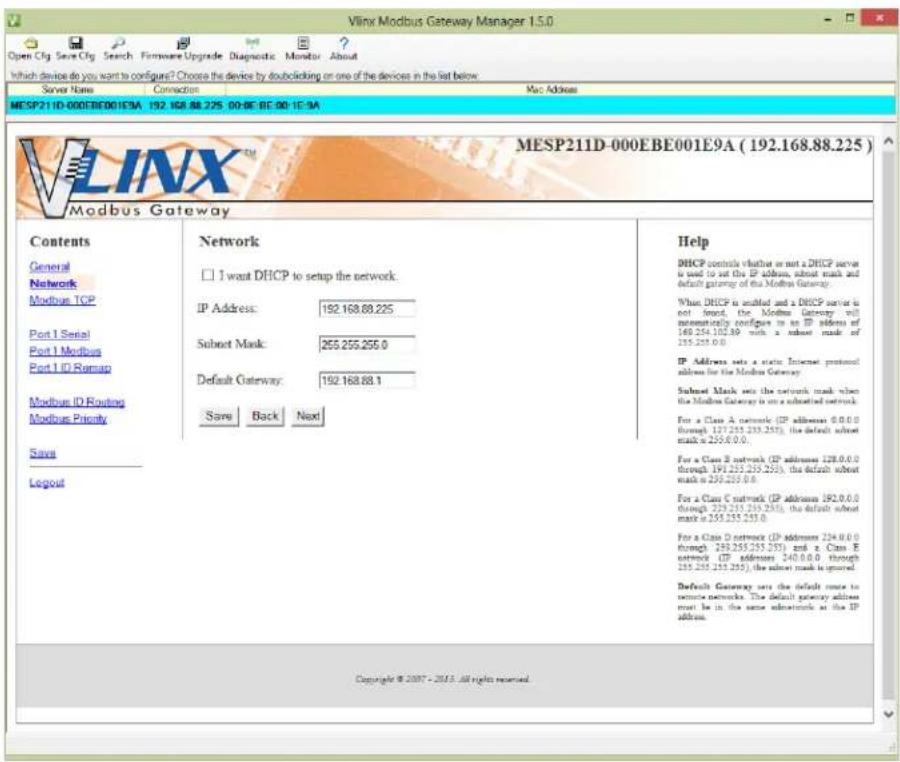The width and height of the screenshot is (900, 762).
Task: Open the Modbus TCP link
Action: [62, 300]
